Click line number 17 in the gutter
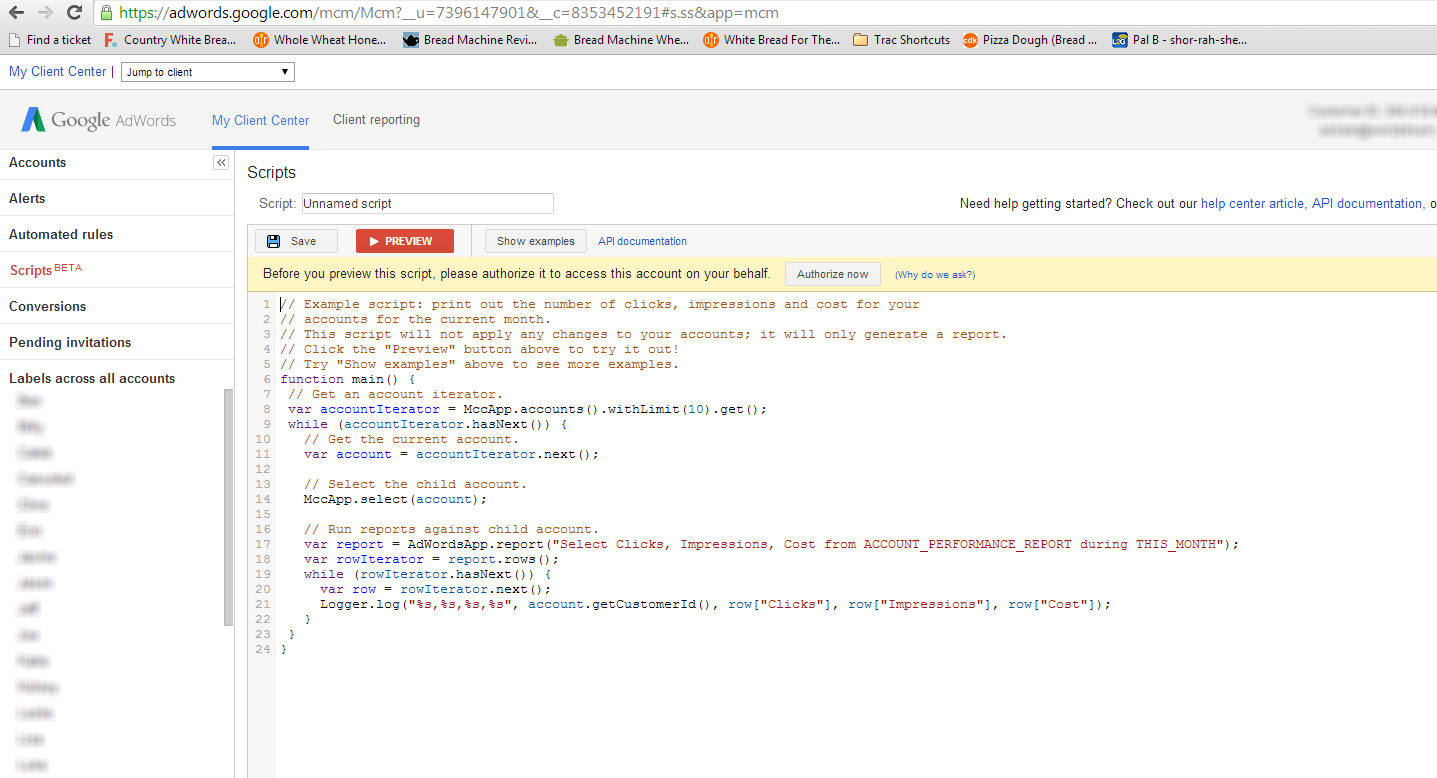The image size is (1437, 778). (x=263, y=544)
